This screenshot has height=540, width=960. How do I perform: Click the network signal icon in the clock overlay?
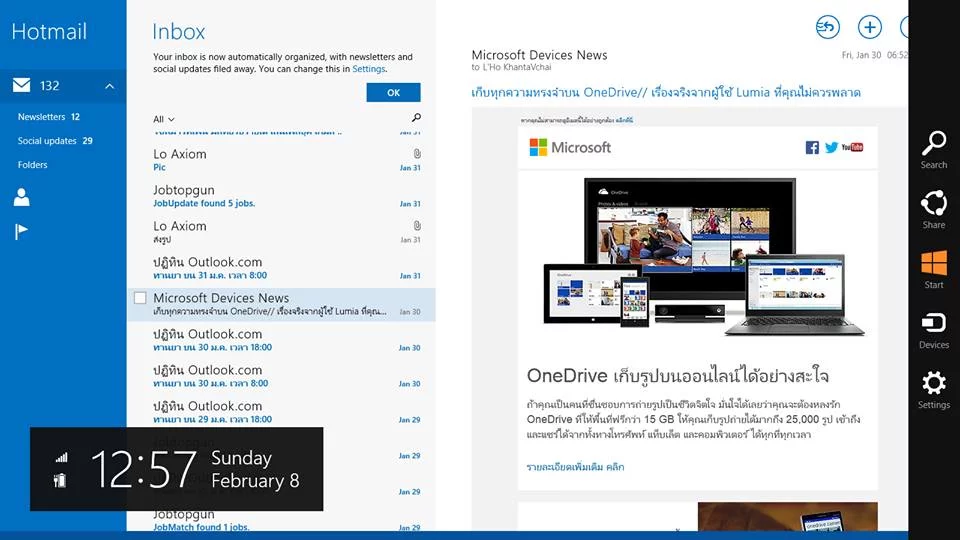(x=61, y=457)
